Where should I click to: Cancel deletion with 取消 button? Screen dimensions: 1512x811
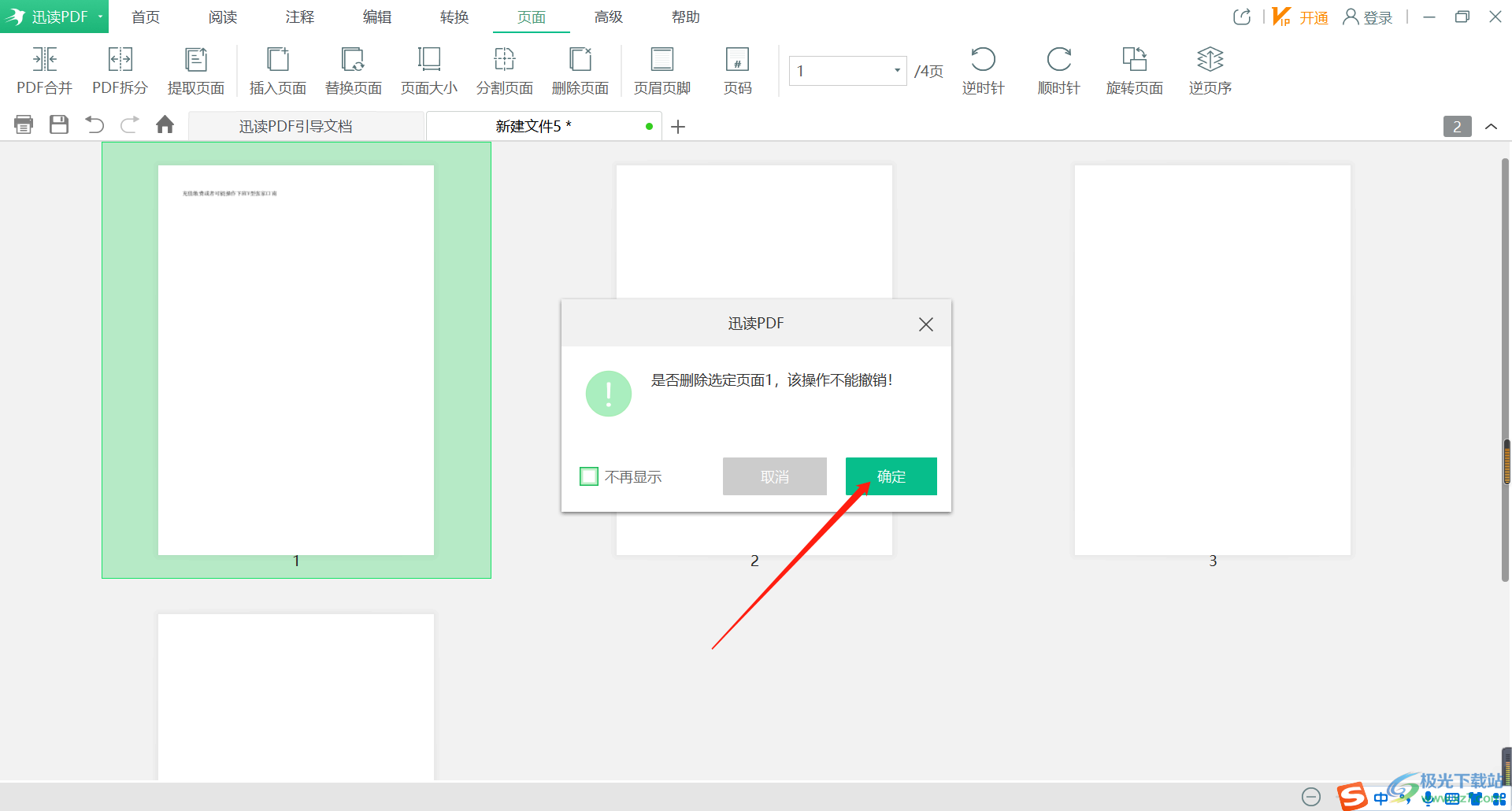point(775,476)
